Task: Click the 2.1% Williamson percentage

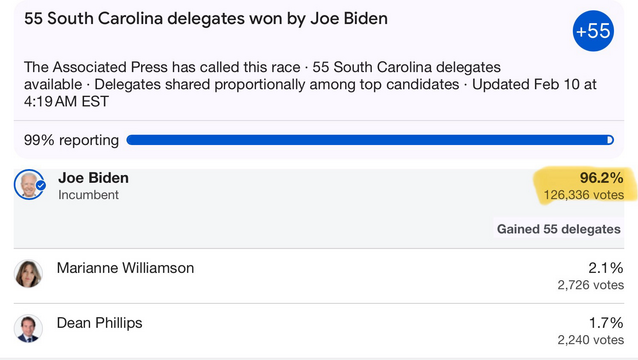Action: click(x=605, y=268)
